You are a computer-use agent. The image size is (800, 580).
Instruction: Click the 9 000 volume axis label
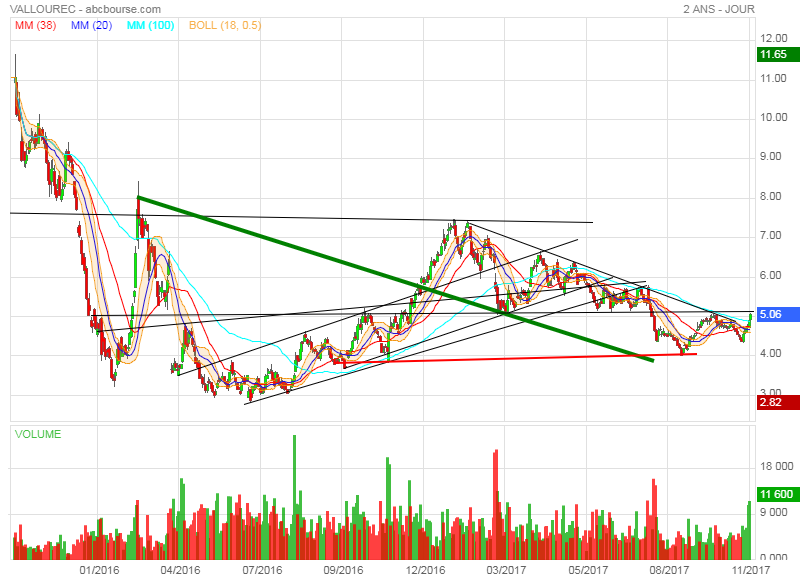773,513
